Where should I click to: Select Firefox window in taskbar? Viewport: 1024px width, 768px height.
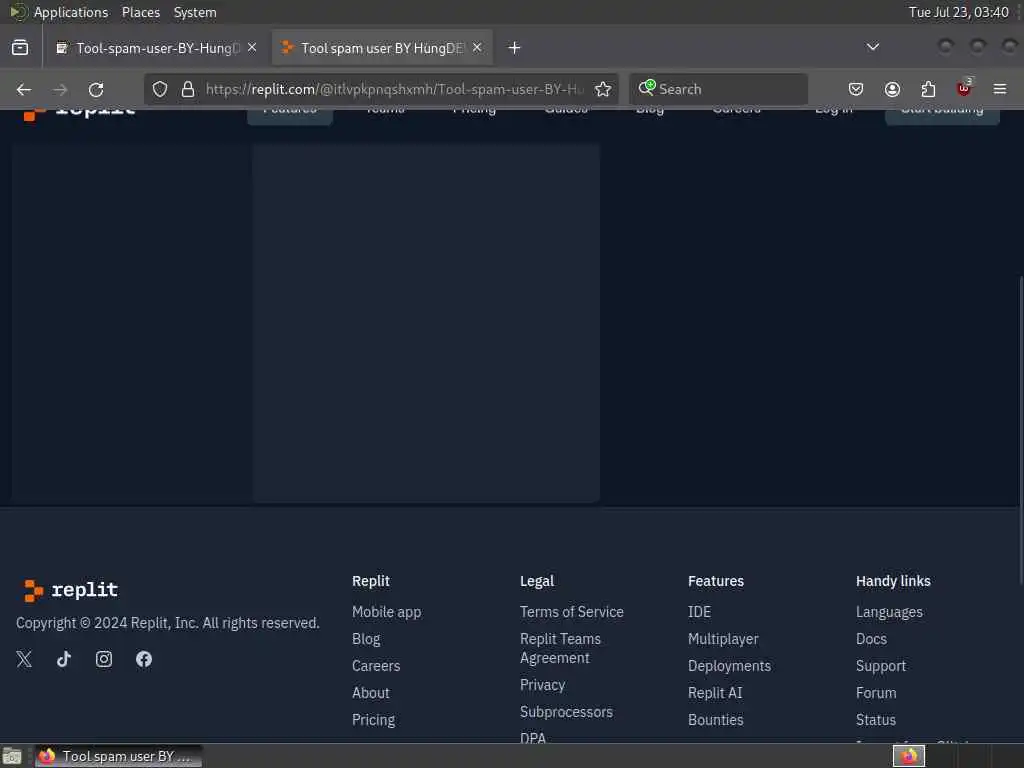(118, 756)
